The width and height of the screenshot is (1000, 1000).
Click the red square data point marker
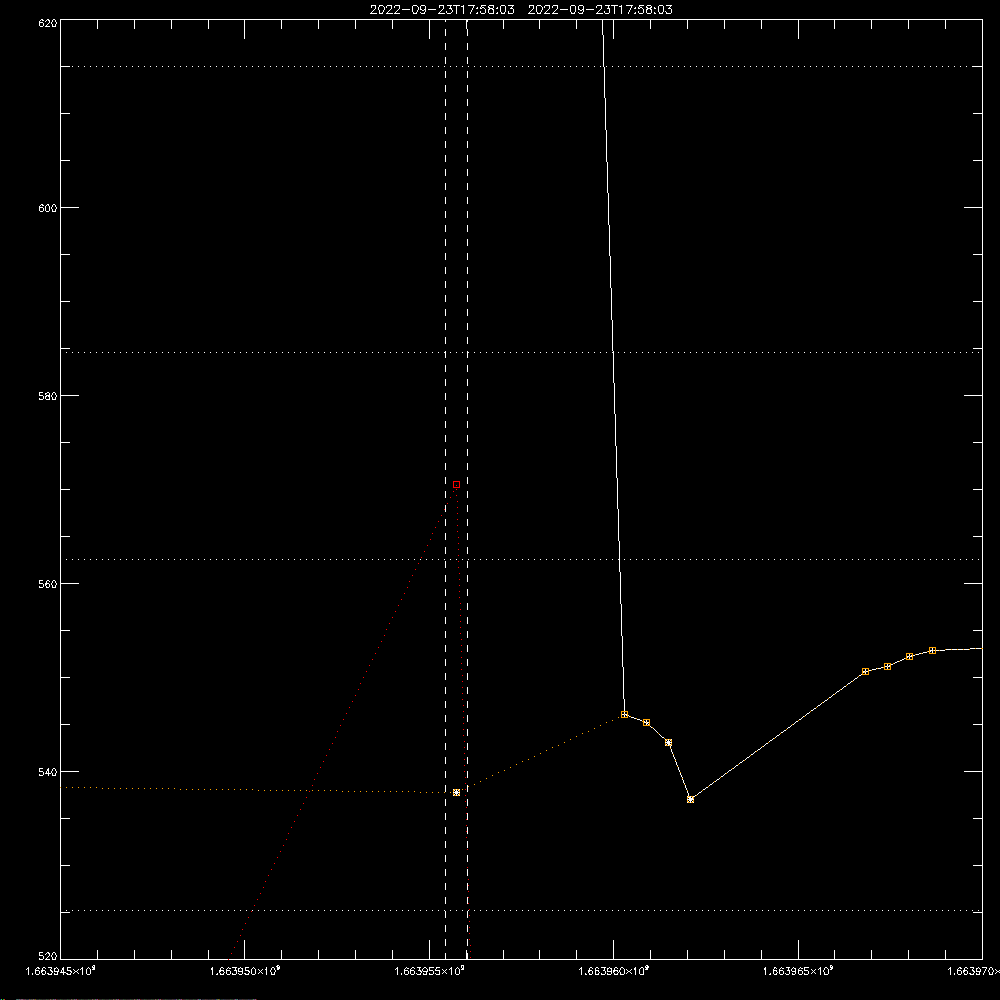pos(456,485)
